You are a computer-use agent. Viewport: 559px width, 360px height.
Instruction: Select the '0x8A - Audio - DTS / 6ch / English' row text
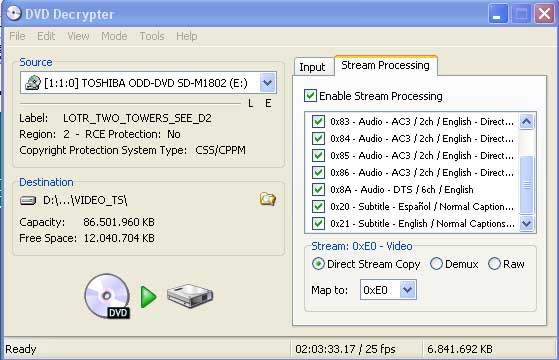(x=402, y=190)
